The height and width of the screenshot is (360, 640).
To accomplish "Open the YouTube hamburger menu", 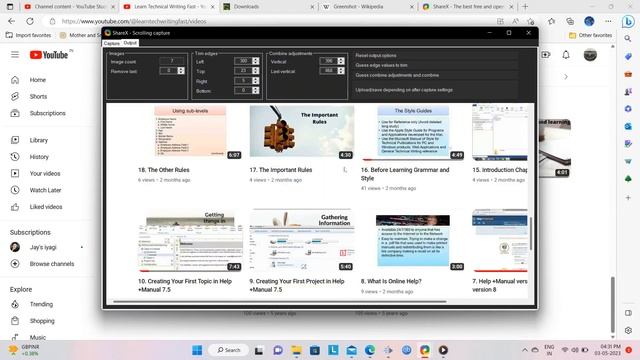I will coord(15,54).
